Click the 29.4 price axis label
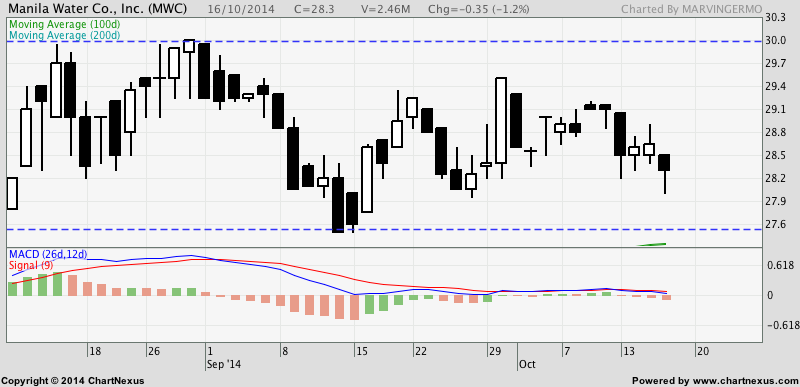Screen dimensions: 800x387 pyautogui.click(x=776, y=87)
